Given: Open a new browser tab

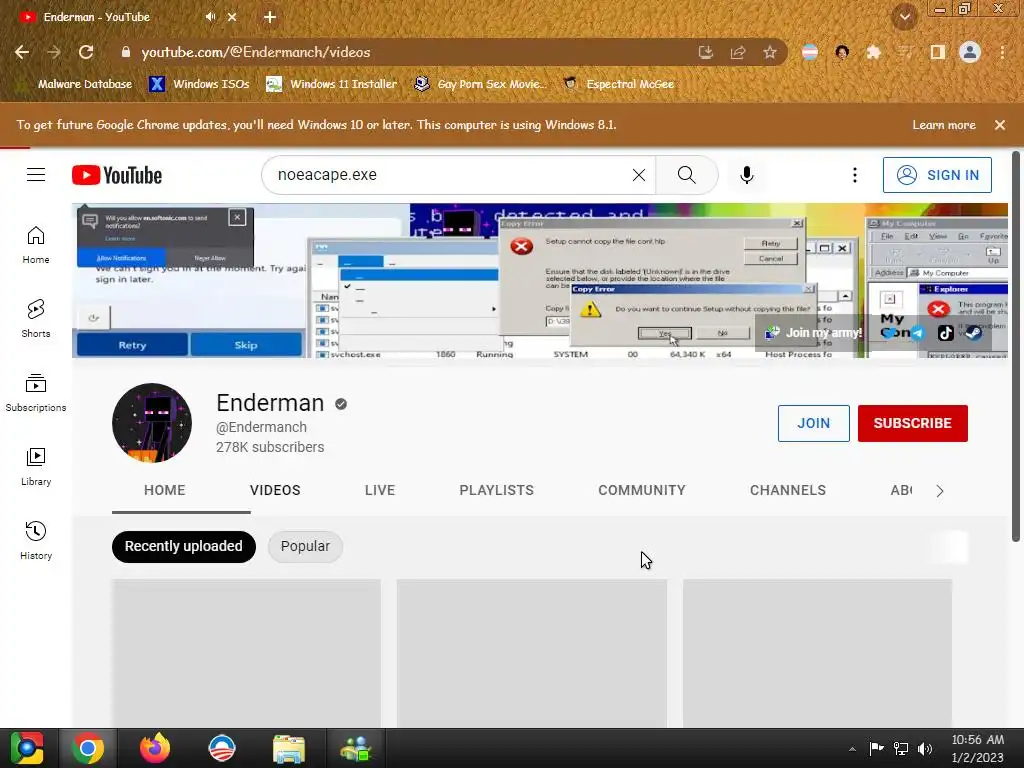Looking at the screenshot, I should [270, 17].
